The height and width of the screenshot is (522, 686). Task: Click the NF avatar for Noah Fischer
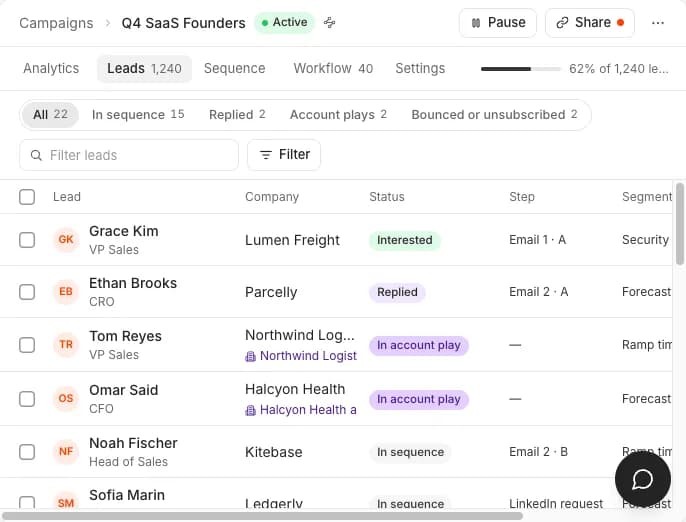coord(66,451)
